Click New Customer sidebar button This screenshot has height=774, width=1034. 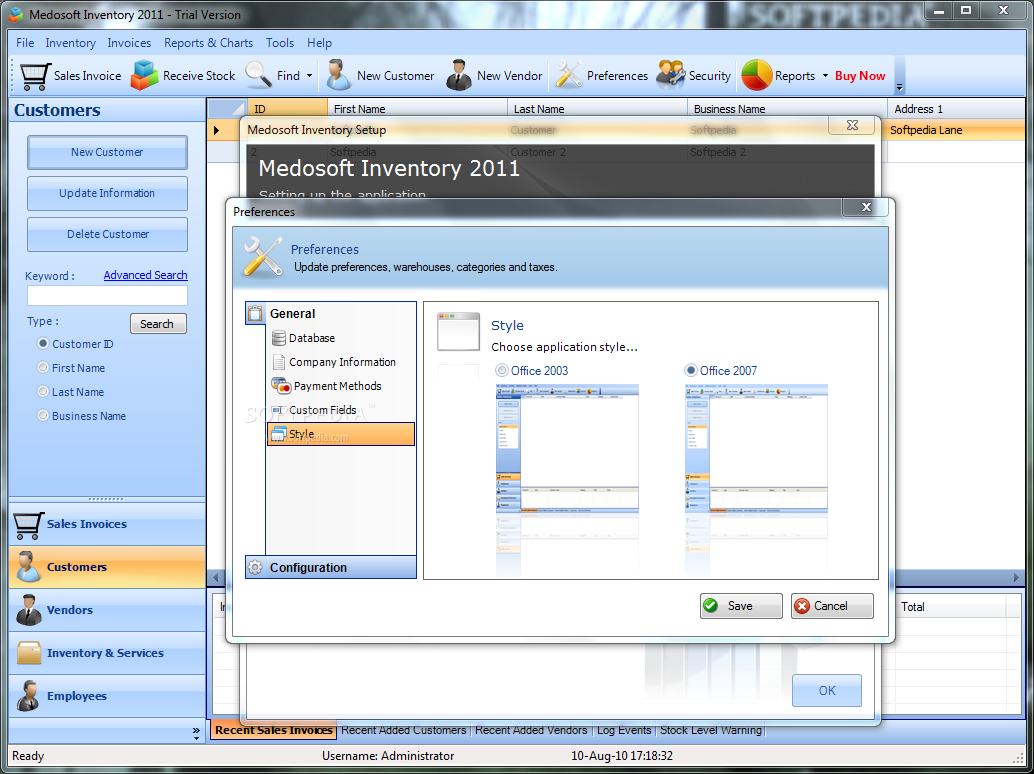coord(107,152)
